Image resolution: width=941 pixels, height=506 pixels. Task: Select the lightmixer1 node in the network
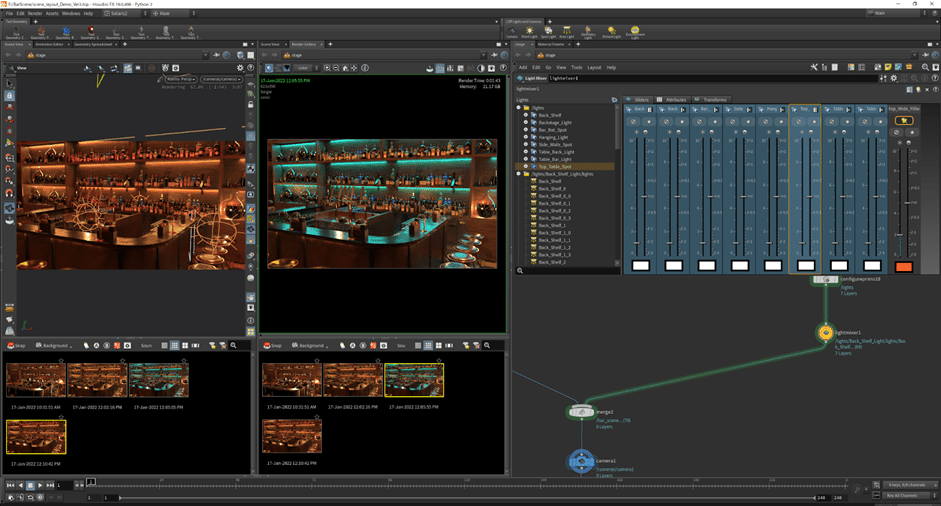click(825, 332)
